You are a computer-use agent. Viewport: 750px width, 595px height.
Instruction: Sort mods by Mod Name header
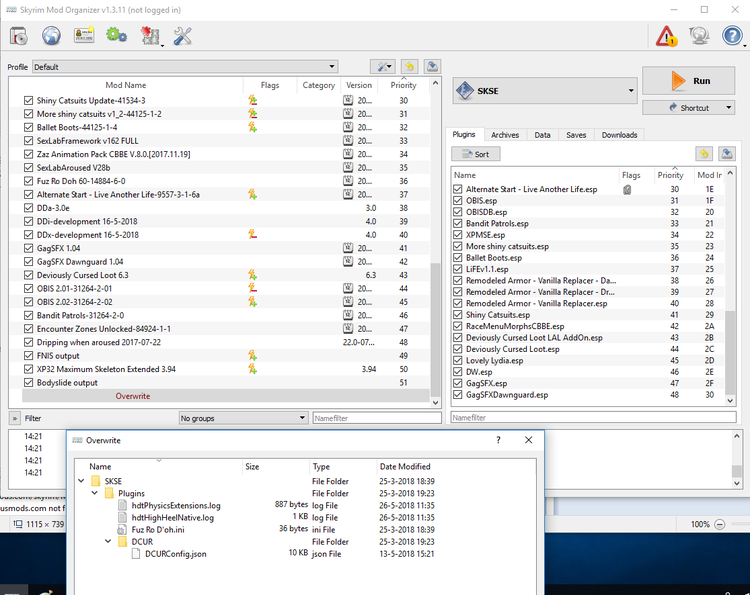[x=126, y=85]
